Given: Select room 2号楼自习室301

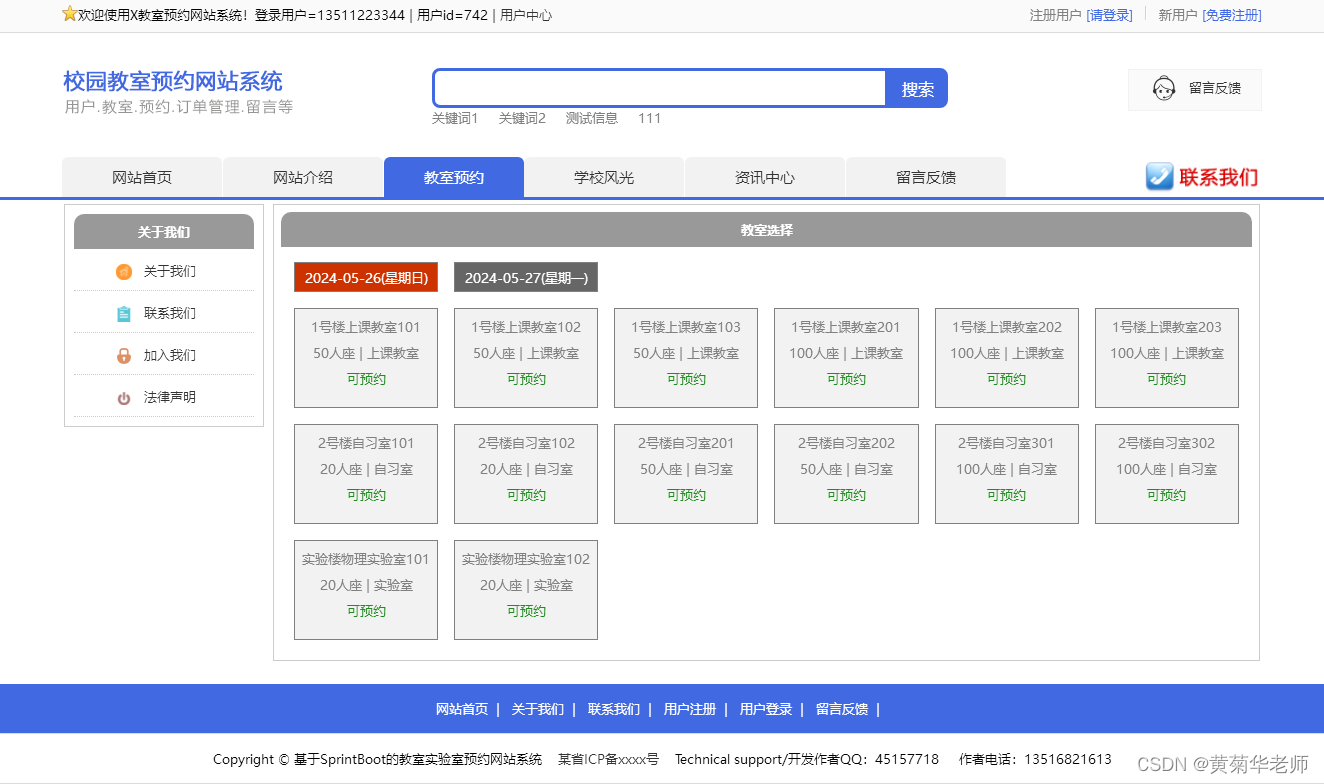Looking at the screenshot, I should point(1007,474).
